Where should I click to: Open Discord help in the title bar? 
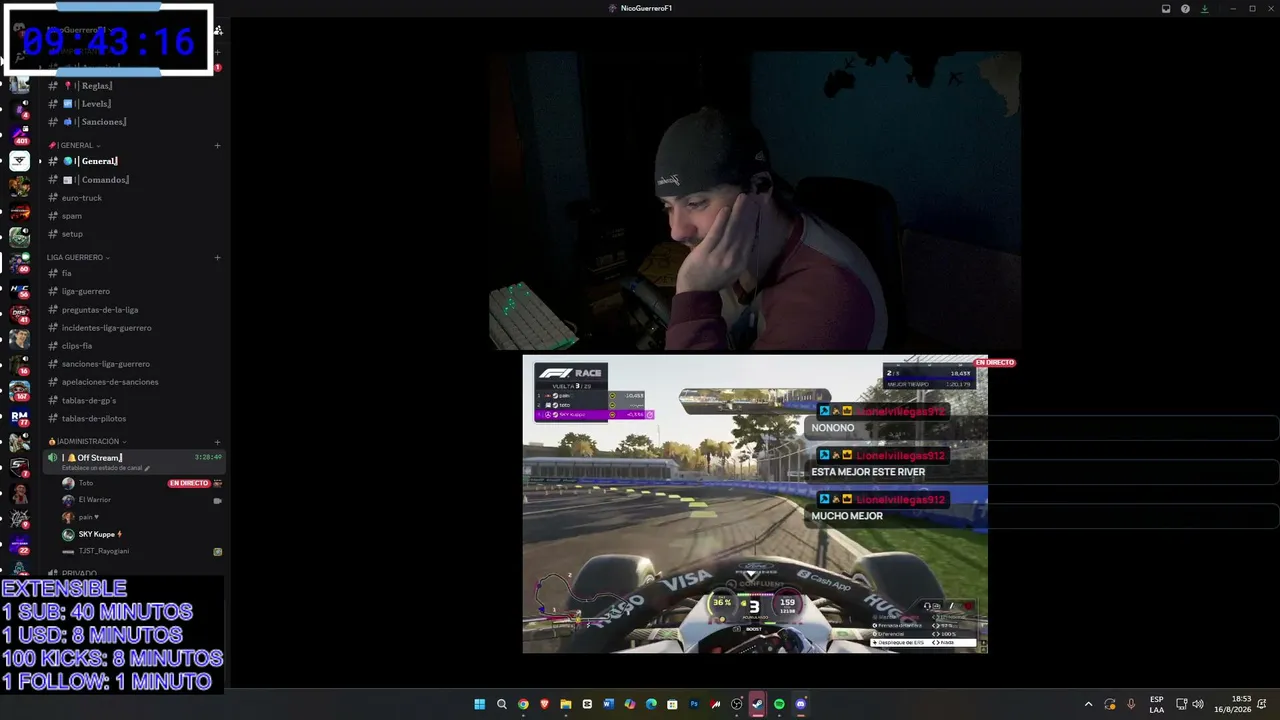click(1185, 8)
